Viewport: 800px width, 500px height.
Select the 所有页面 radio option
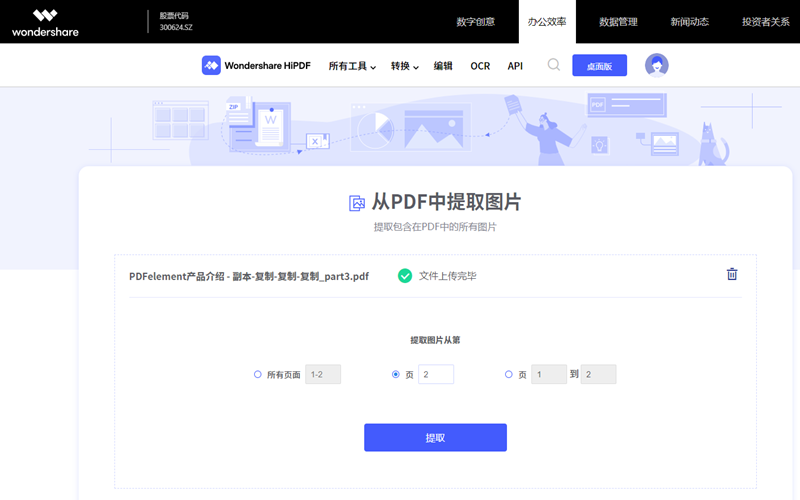[258, 374]
